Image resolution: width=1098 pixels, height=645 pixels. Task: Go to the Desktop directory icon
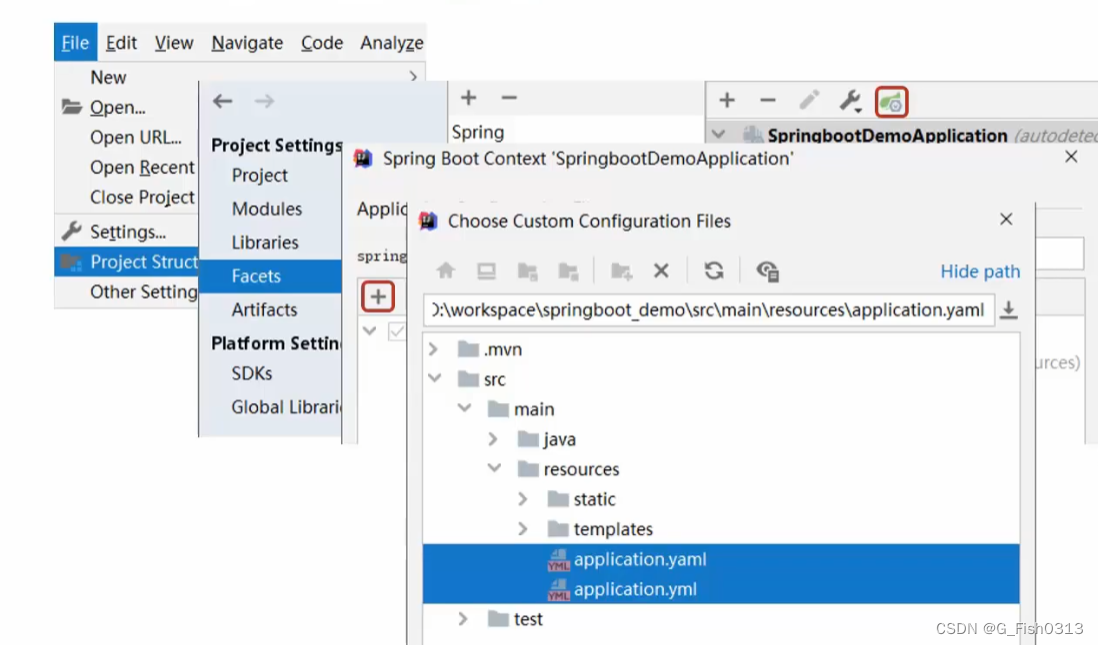pos(486,270)
